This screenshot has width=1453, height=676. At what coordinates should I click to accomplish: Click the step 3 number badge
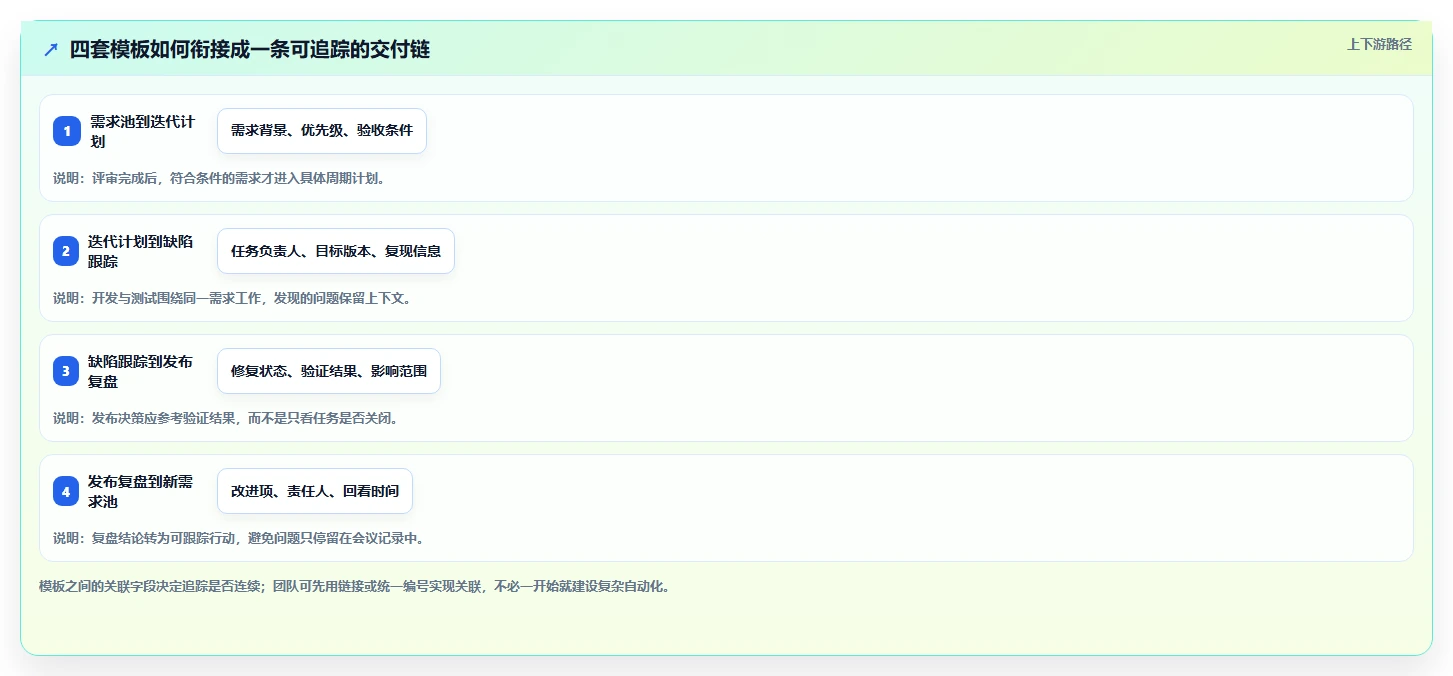(66, 371)
